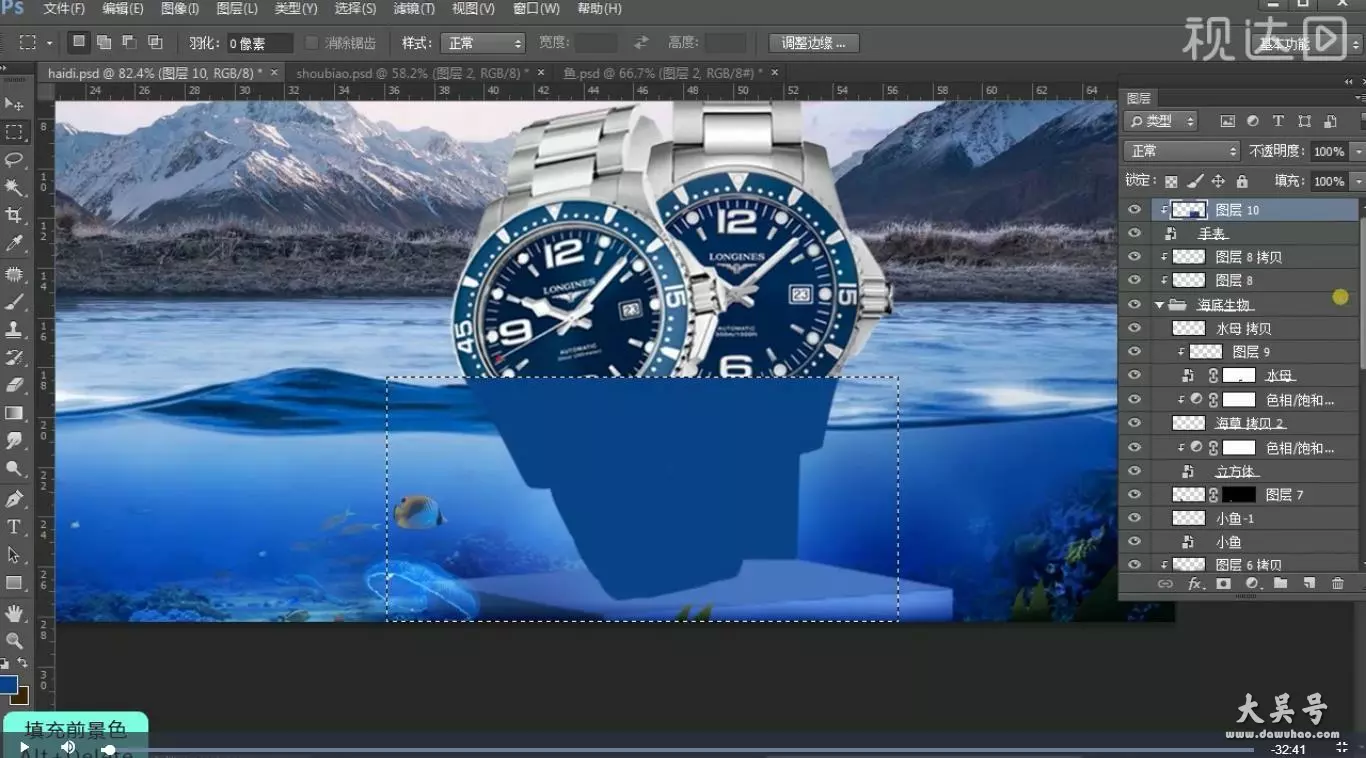Hide layer 图层 10

point(1134,210)
